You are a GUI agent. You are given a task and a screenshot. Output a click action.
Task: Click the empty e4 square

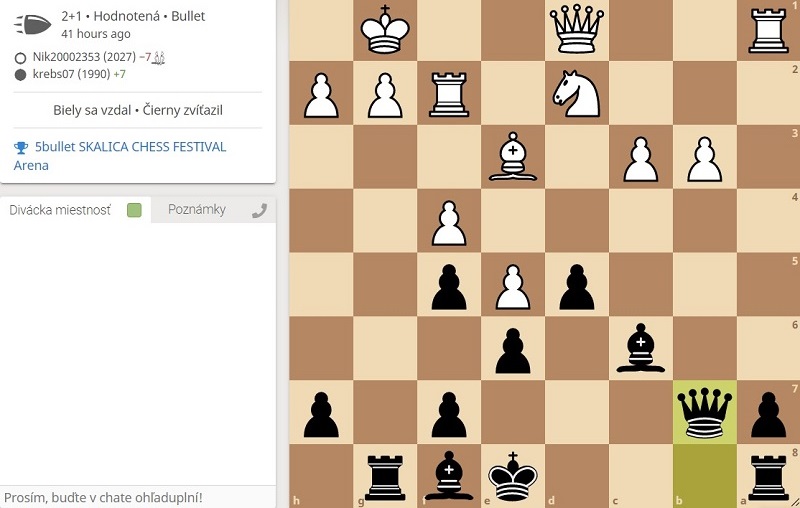(x=513, y=221)
